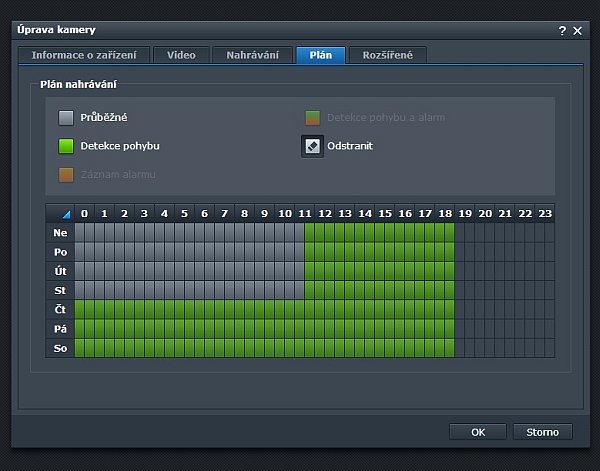The width and height of the screenshot is (600, 471).
Task: Select hour 19 column header
Action: pyautogui.click(x=465, y=213)
